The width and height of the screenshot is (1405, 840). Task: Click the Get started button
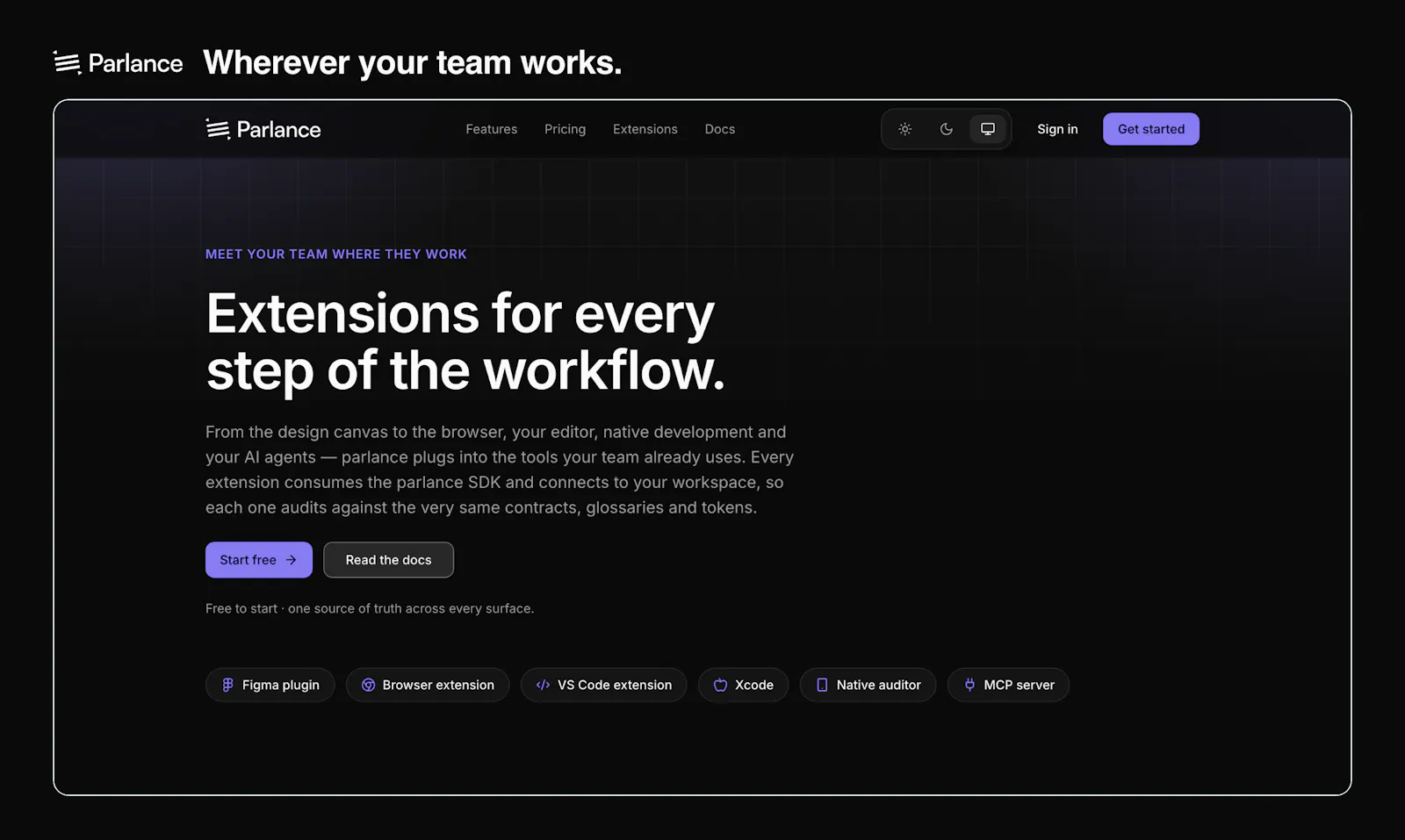[x=1151, y=129]
